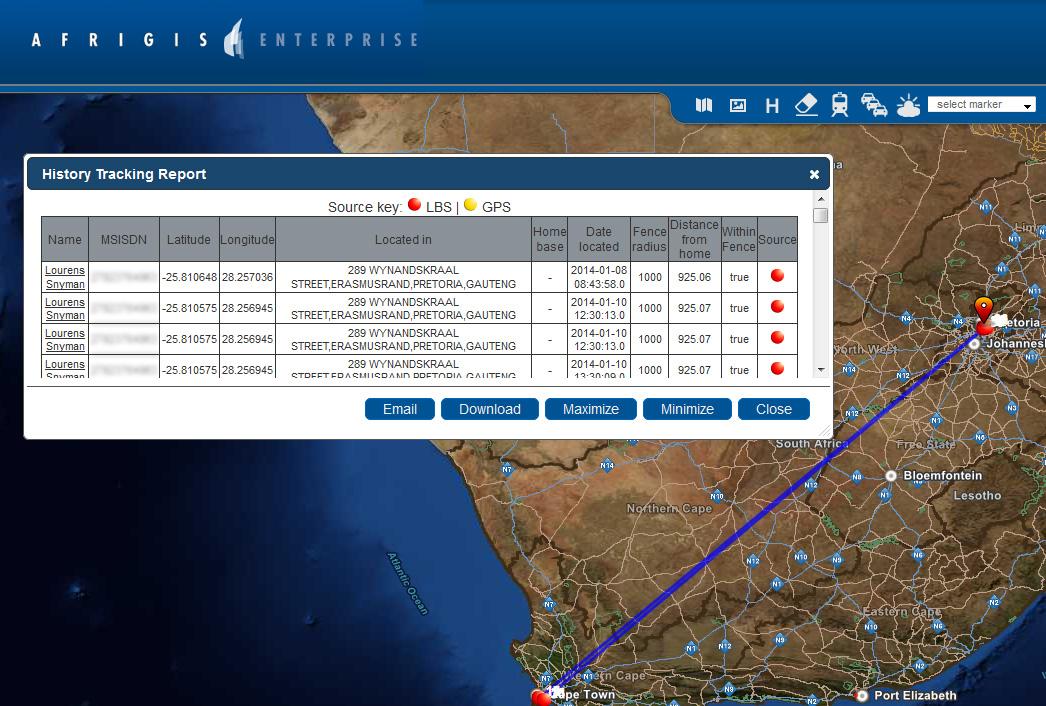Click the folded map icon in toolbar
Viewport: 1046px width, 706px height.
tap(704, 105)
